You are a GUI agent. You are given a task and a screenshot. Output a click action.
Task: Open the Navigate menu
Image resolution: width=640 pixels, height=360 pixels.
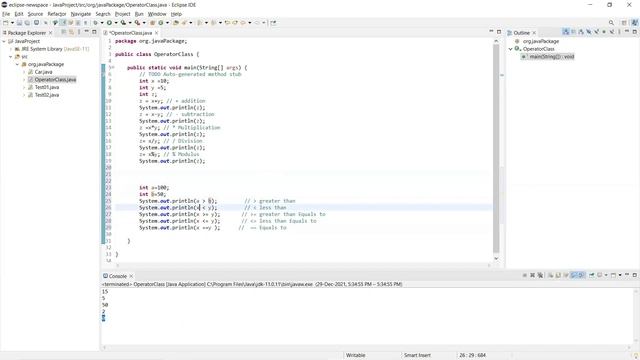[81, 14]
